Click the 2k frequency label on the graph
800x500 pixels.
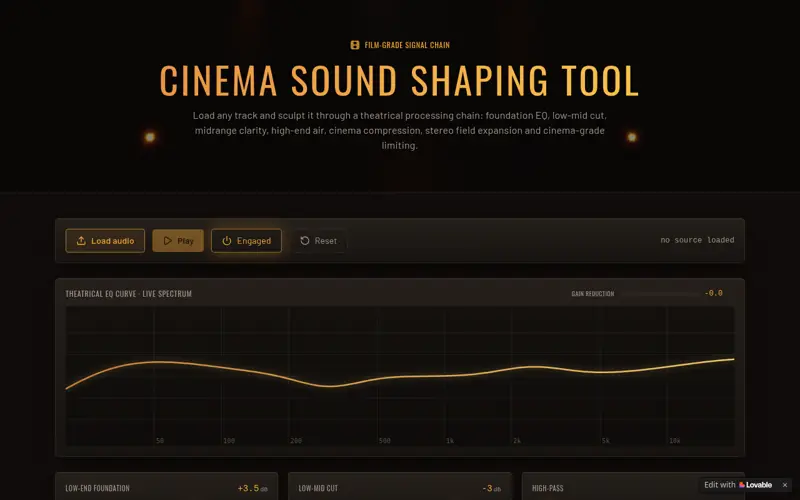coord(517,440)
